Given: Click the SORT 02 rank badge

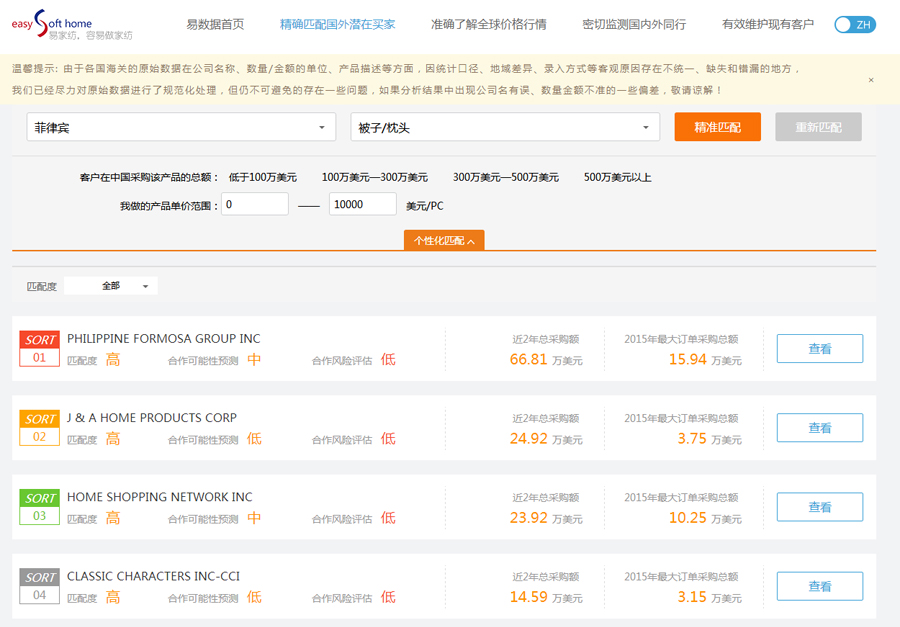Looking at the screenshot, I should click(40, 428).
